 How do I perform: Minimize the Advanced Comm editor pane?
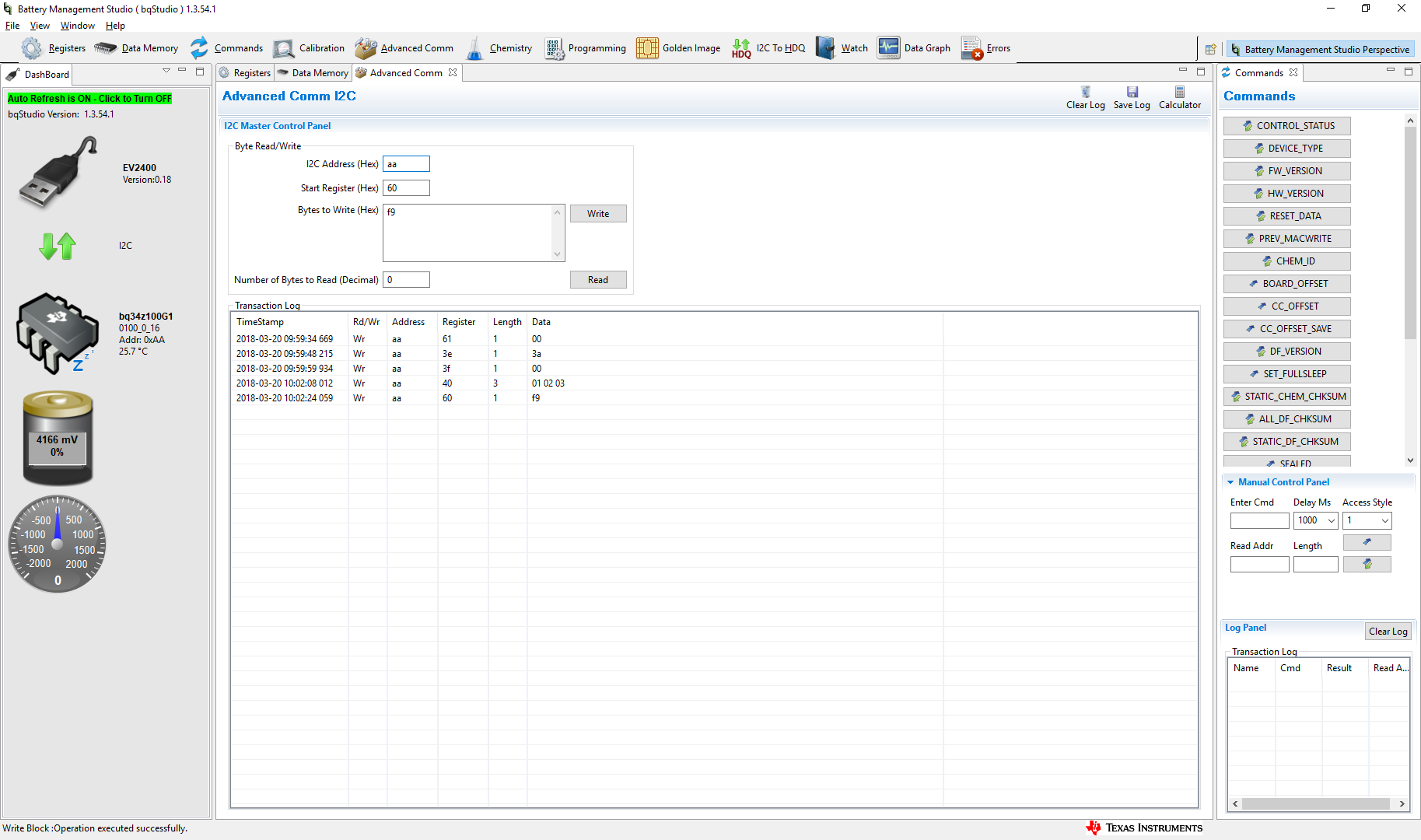pyautogui.click(x=1183, y=71)
